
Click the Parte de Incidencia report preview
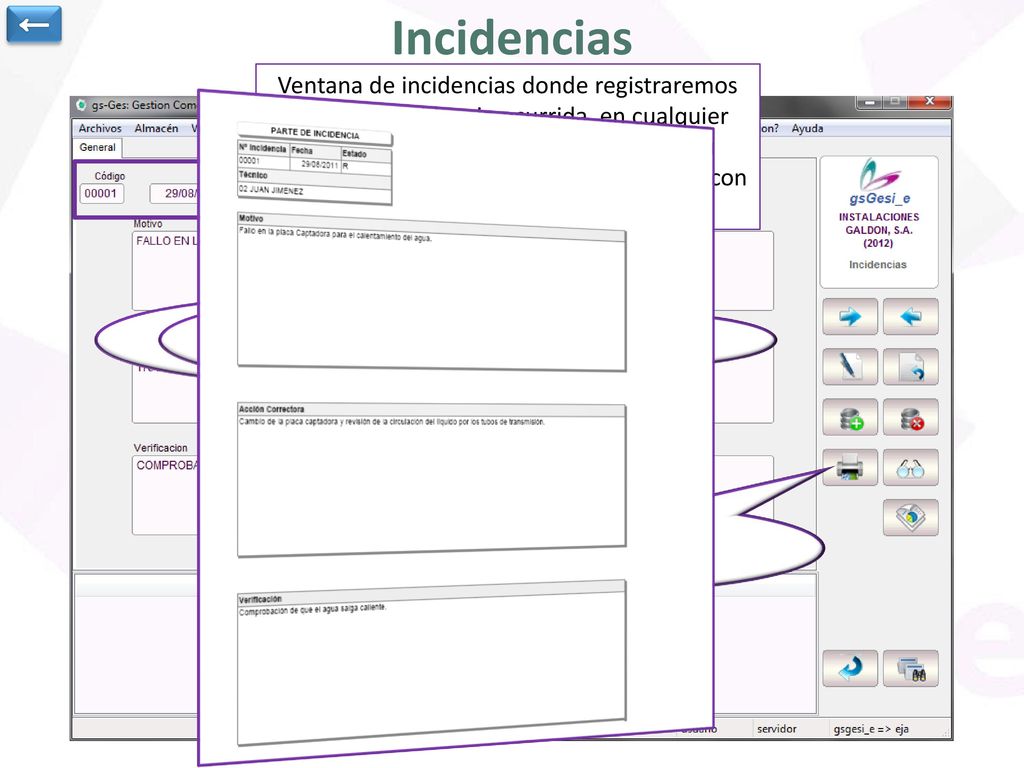tap(455, 428)
